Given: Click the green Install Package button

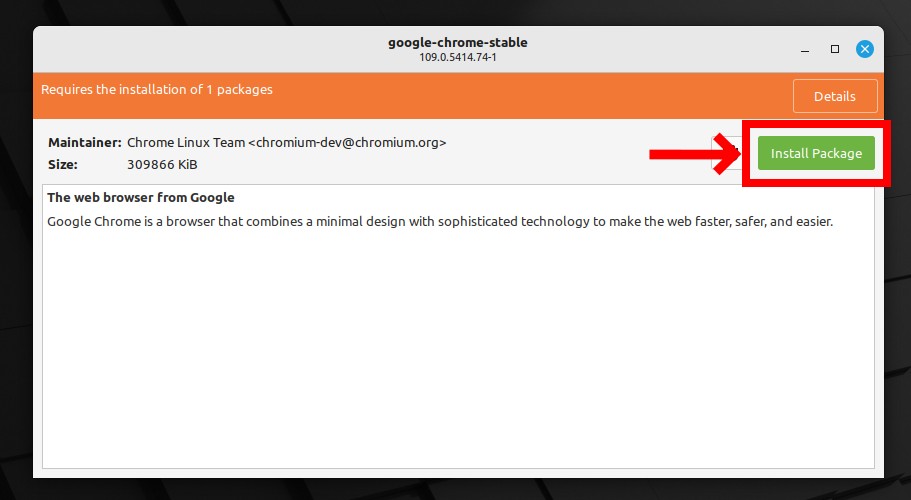Looking at the screenshot, I should [x=816, y=153].
